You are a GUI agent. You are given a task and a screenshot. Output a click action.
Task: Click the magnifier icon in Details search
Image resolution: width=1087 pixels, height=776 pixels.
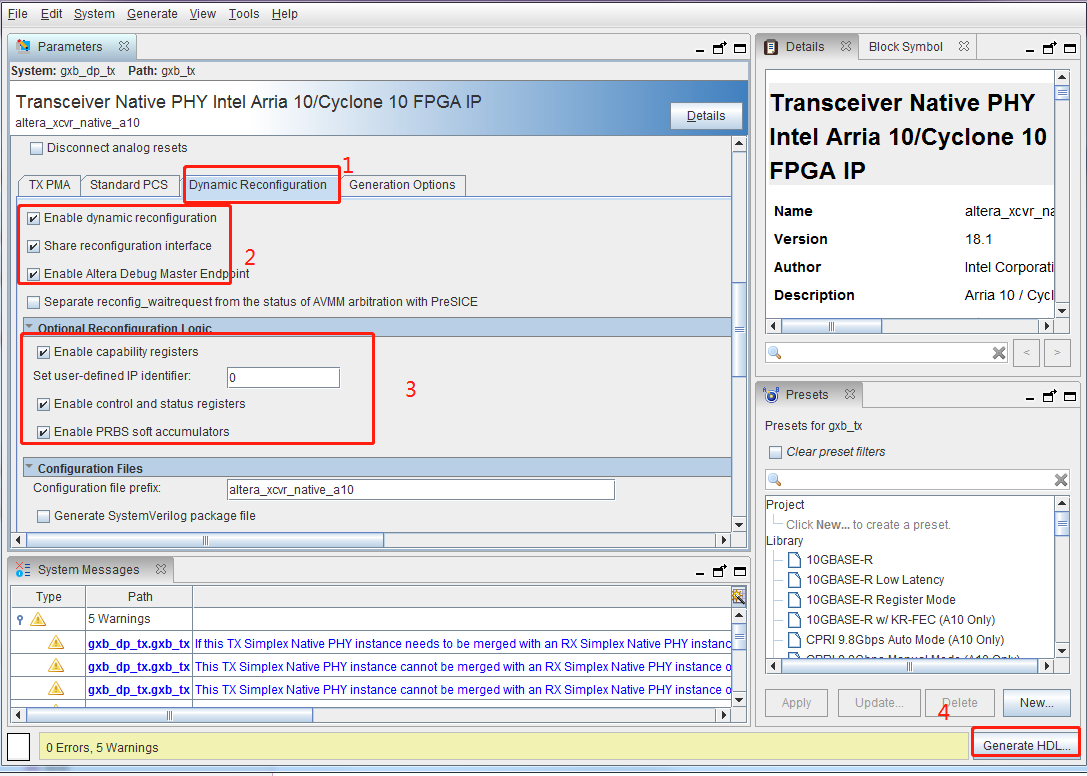[x=775, y=353]
